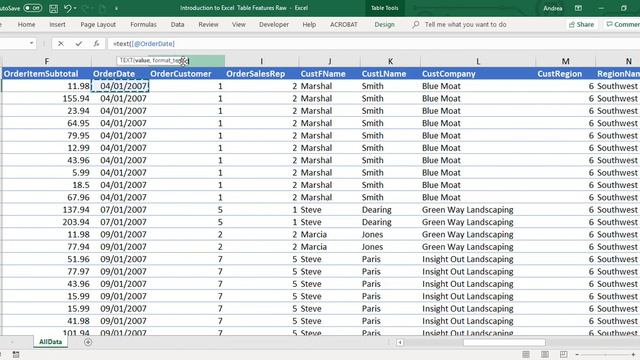Click the OrderItemSubtotal header cell
Image resolution: width=640 pixels, height=360 pixels.
47,74
